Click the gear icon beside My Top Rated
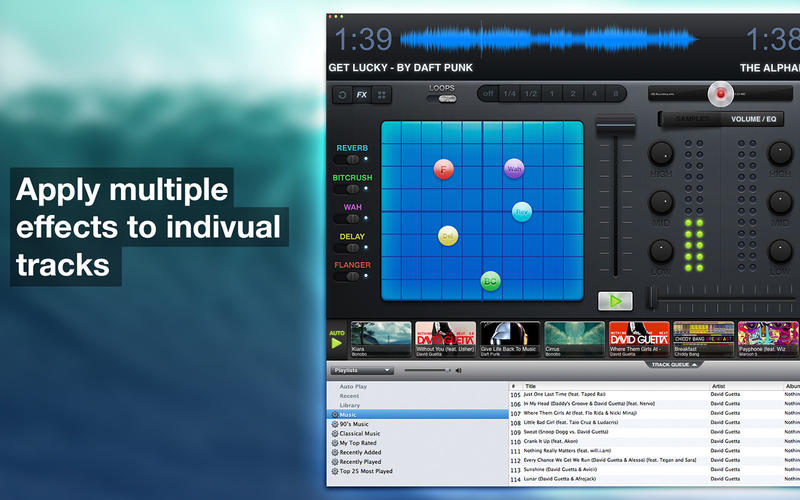The height and width of the screenshot is (500, 800). coord(335,443)
